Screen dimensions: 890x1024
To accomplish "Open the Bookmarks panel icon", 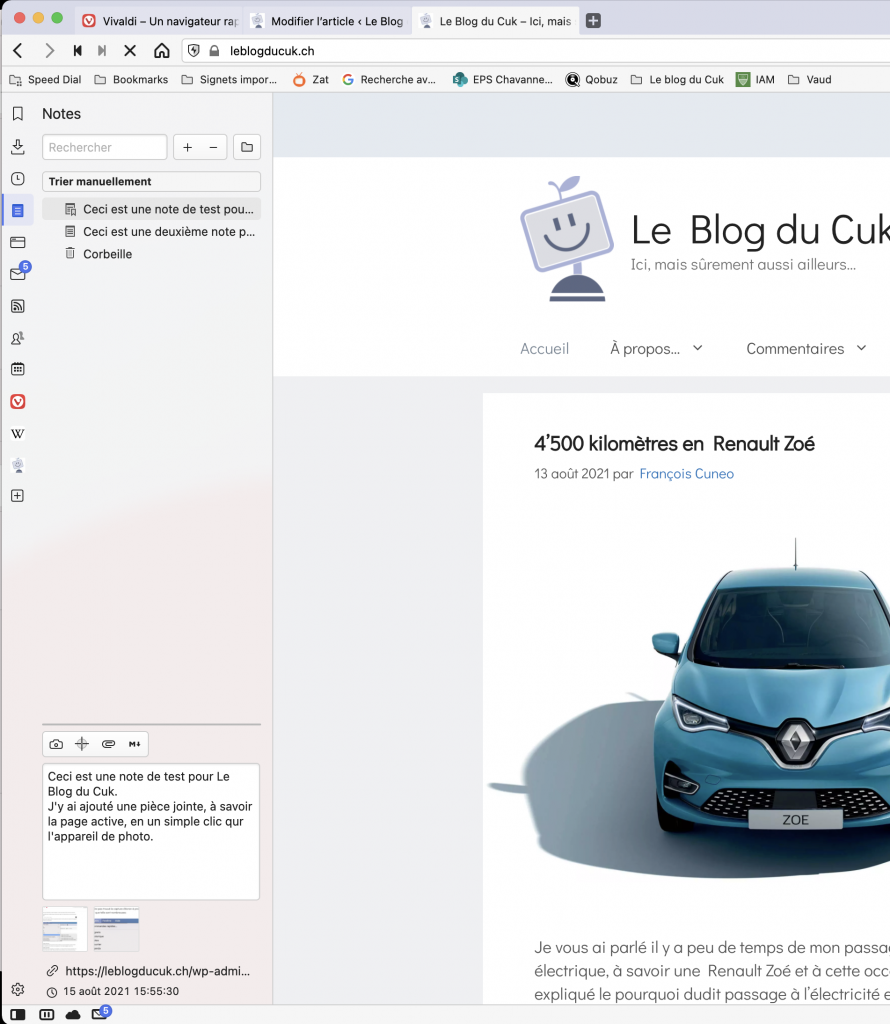I will click(x=18, y=114).
